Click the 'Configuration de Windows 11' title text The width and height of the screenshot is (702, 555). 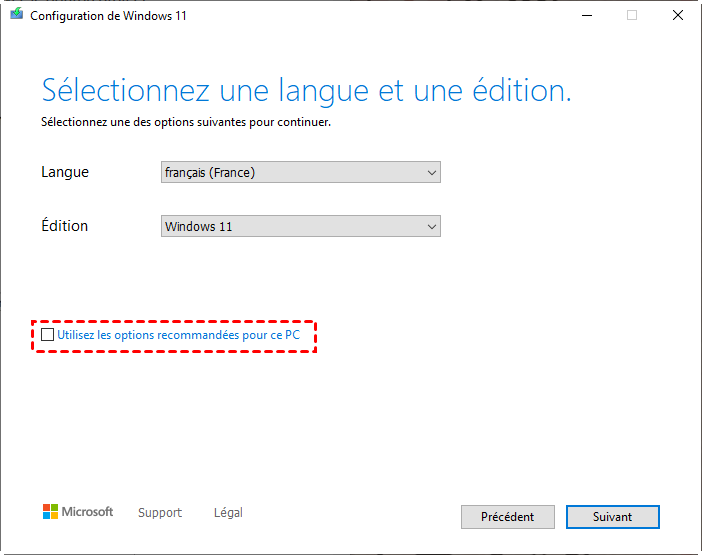coord(108,16)
